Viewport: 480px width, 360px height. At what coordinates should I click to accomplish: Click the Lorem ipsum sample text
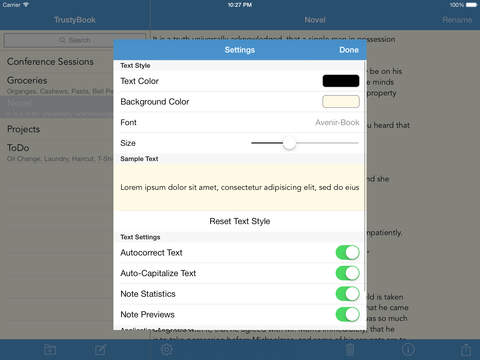tap(240, 188)
